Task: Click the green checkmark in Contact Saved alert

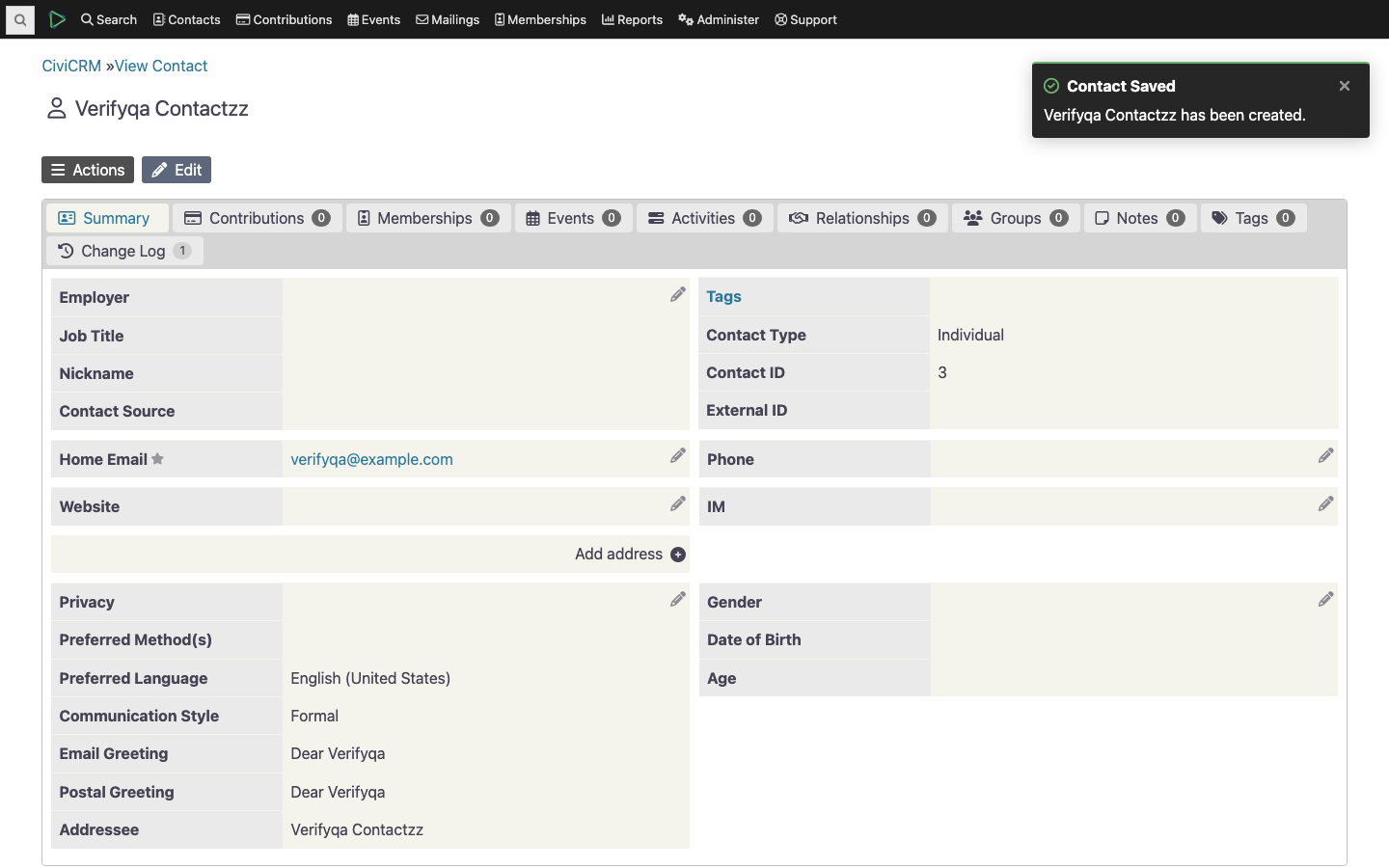Action: [x=1051, y=86]
